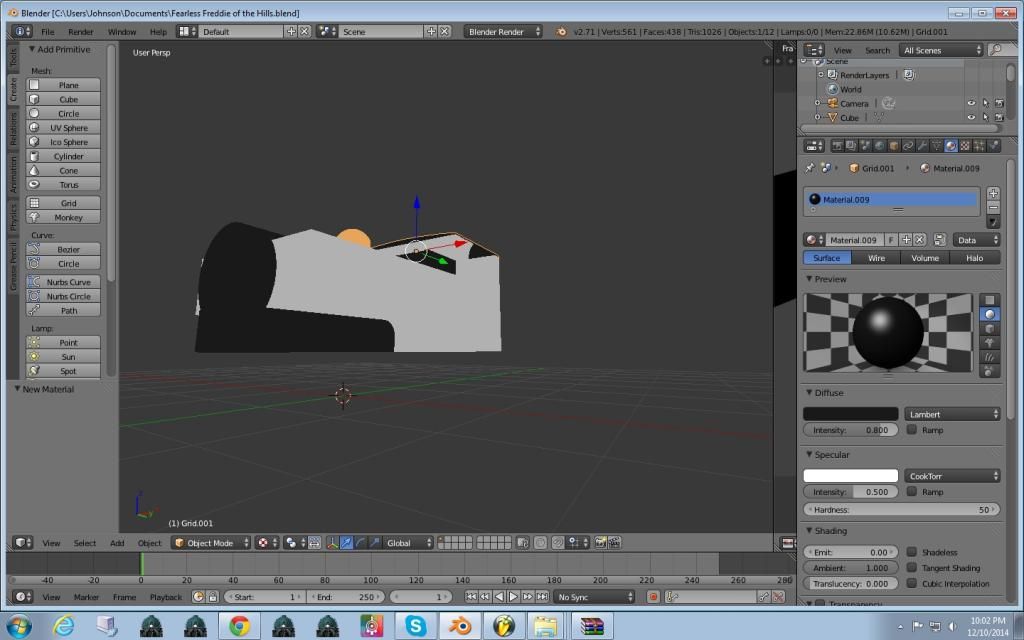
Task: Add a UV Sphere mesh
Action: 63,127
